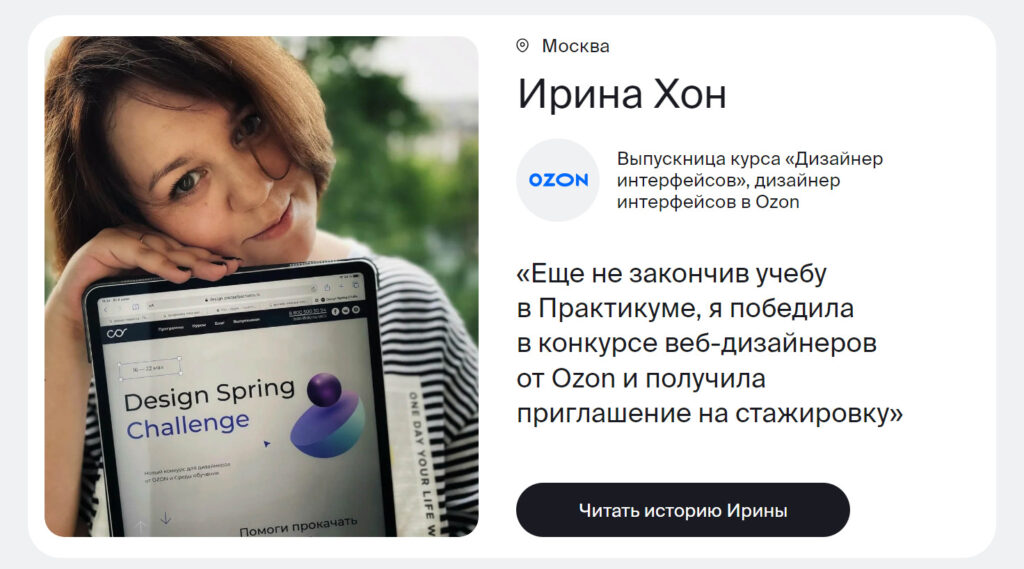Click the down arrow on the tablet page
The width and height of the screenshot is (1024, 569).
tap(166, 518)
